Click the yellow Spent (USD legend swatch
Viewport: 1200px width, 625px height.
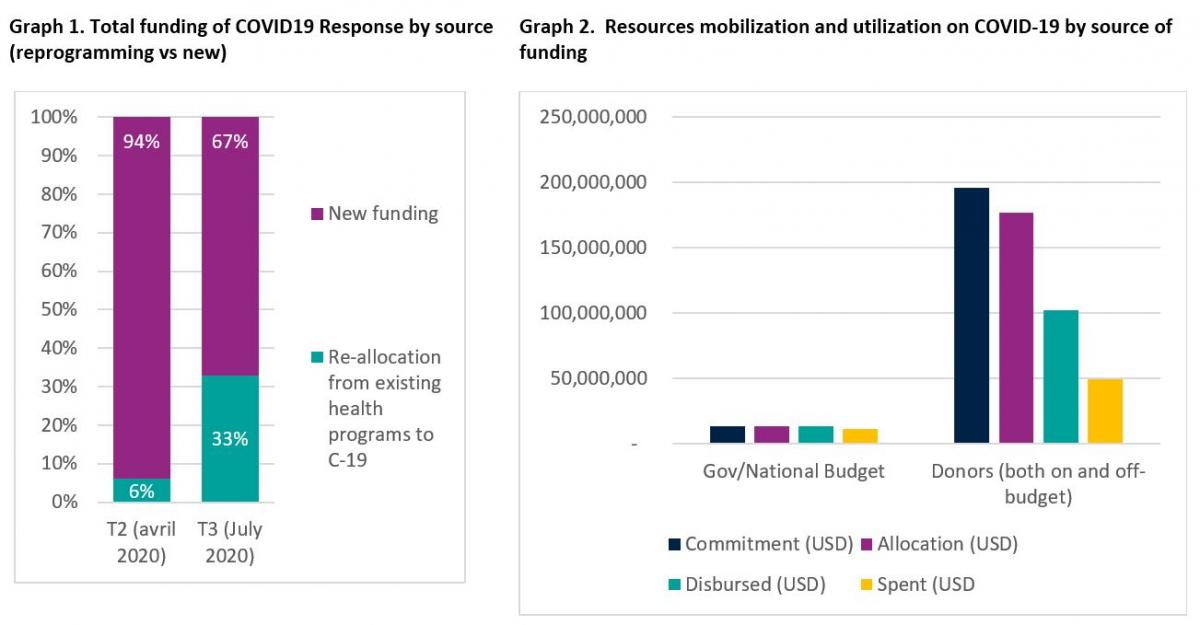tap(866, 584)
